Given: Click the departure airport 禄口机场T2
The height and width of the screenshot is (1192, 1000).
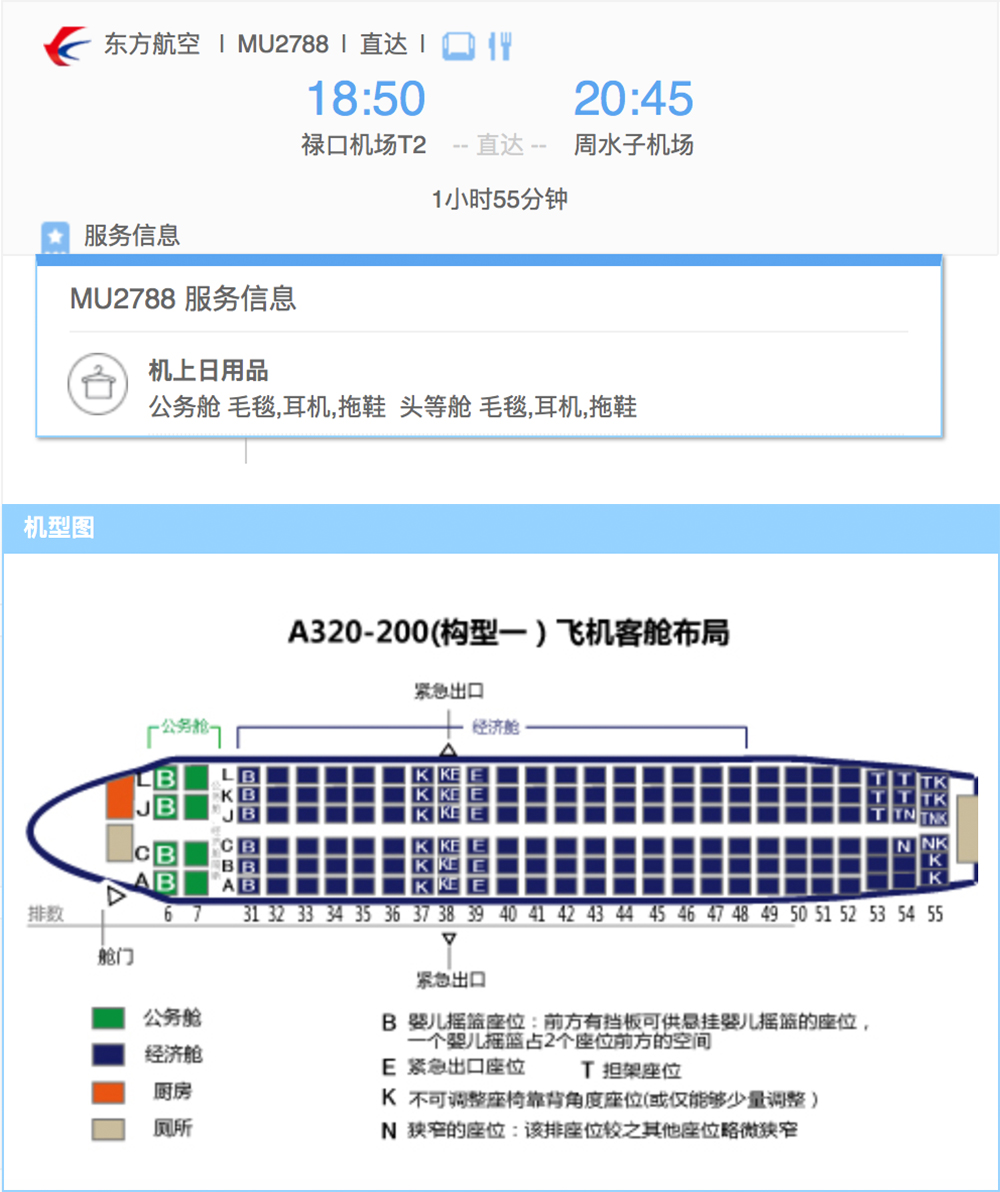Looking at the screenshot, I should coord(363,144).
